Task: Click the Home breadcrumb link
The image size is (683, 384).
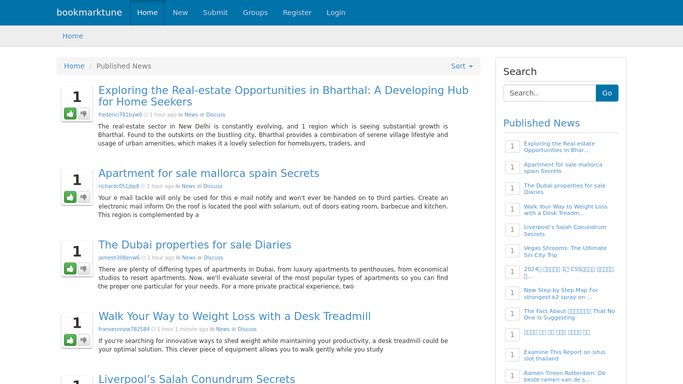Action: click(74, 66)
